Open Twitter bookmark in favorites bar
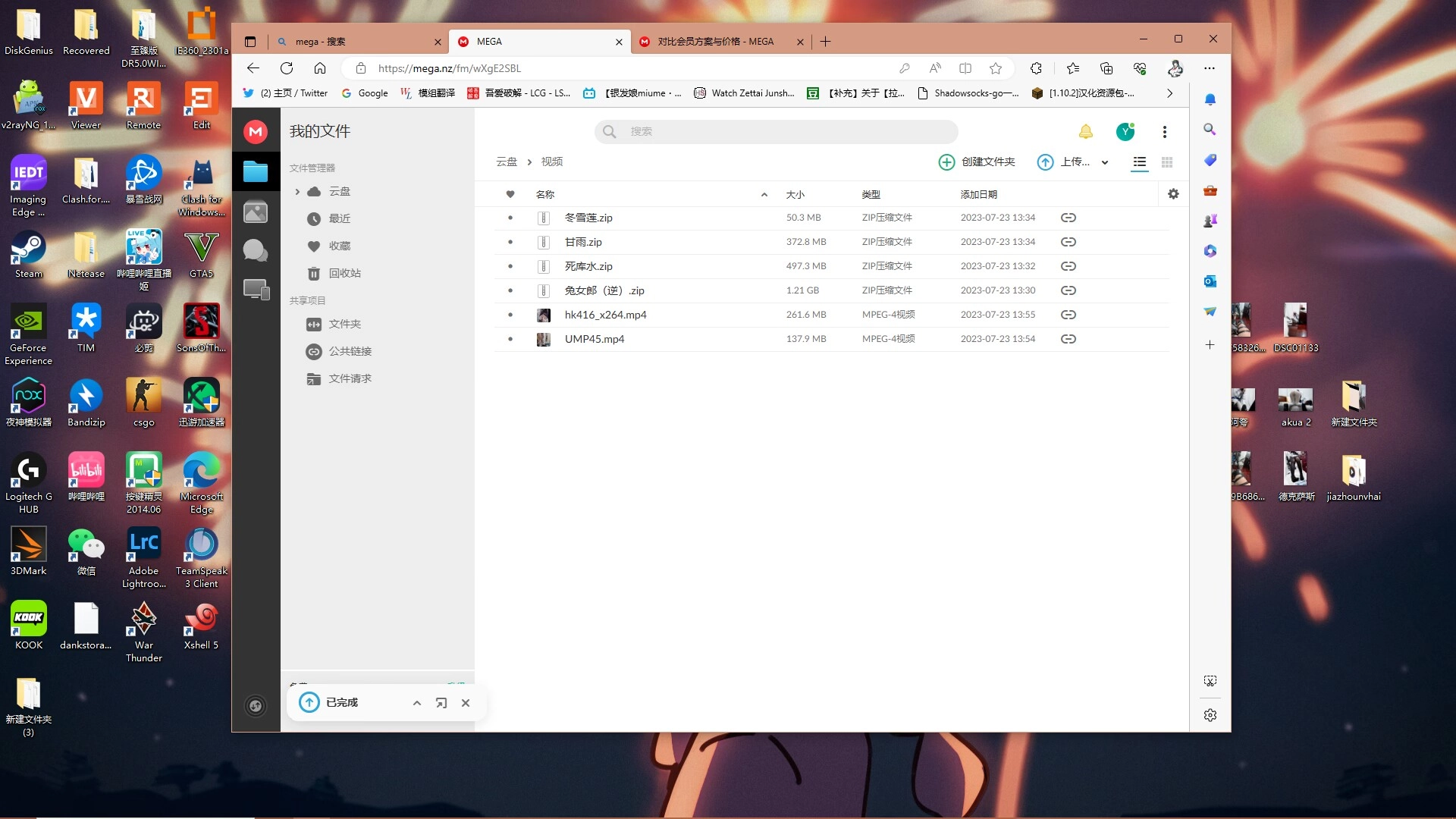Image resolution: width=1456 pixels, height=819 pixels. [x=285, y=93]
